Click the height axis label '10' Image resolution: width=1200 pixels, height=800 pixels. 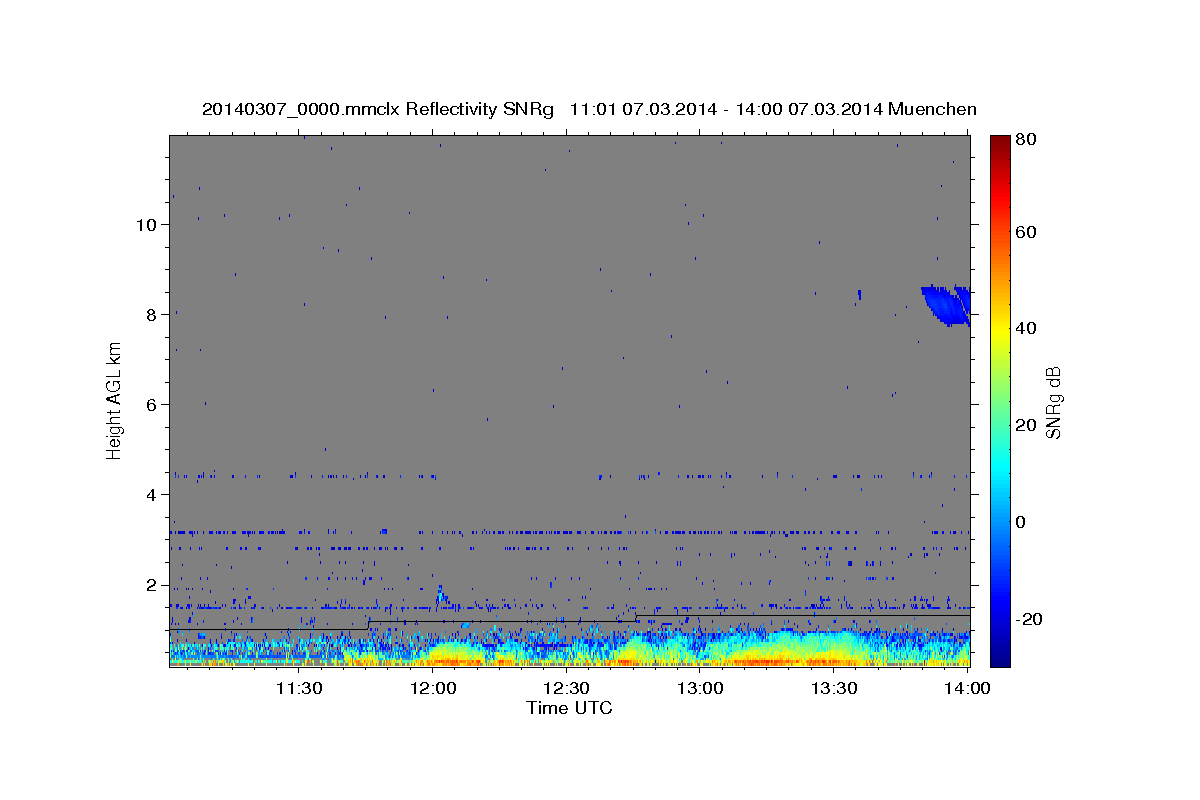tap(145, 224)
